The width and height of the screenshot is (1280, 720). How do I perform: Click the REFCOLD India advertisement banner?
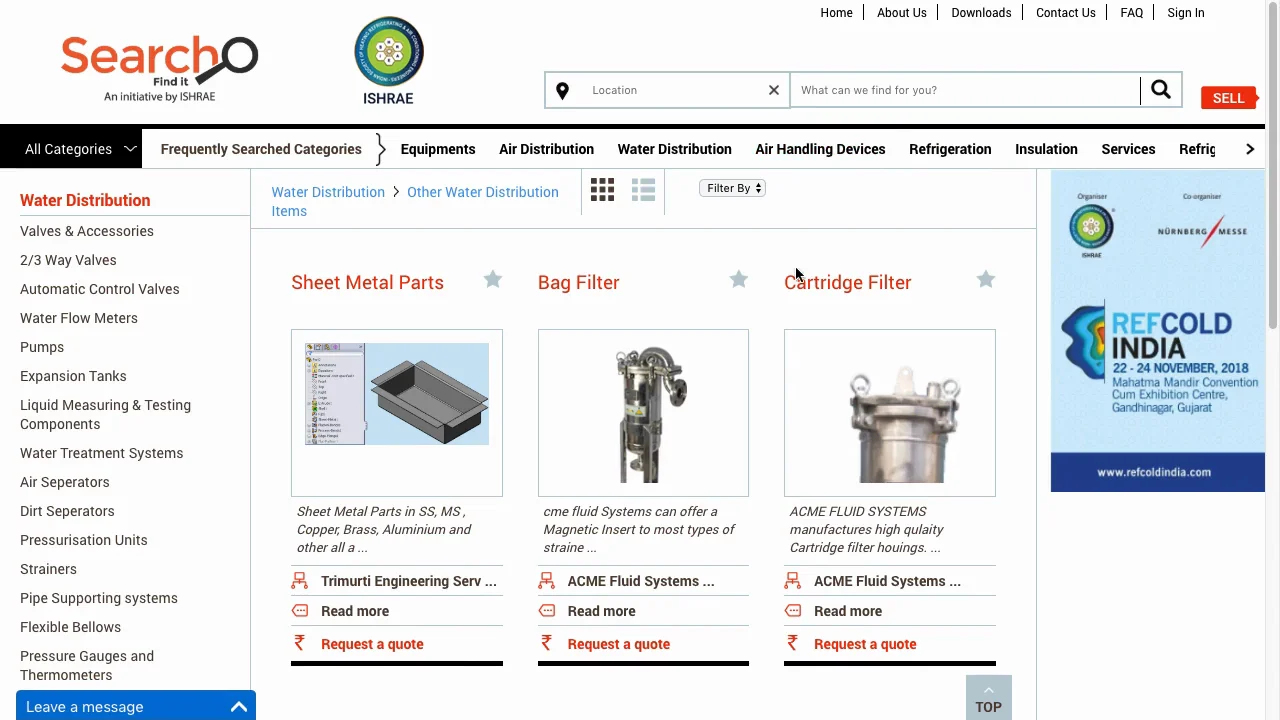tap(1158, 331)
